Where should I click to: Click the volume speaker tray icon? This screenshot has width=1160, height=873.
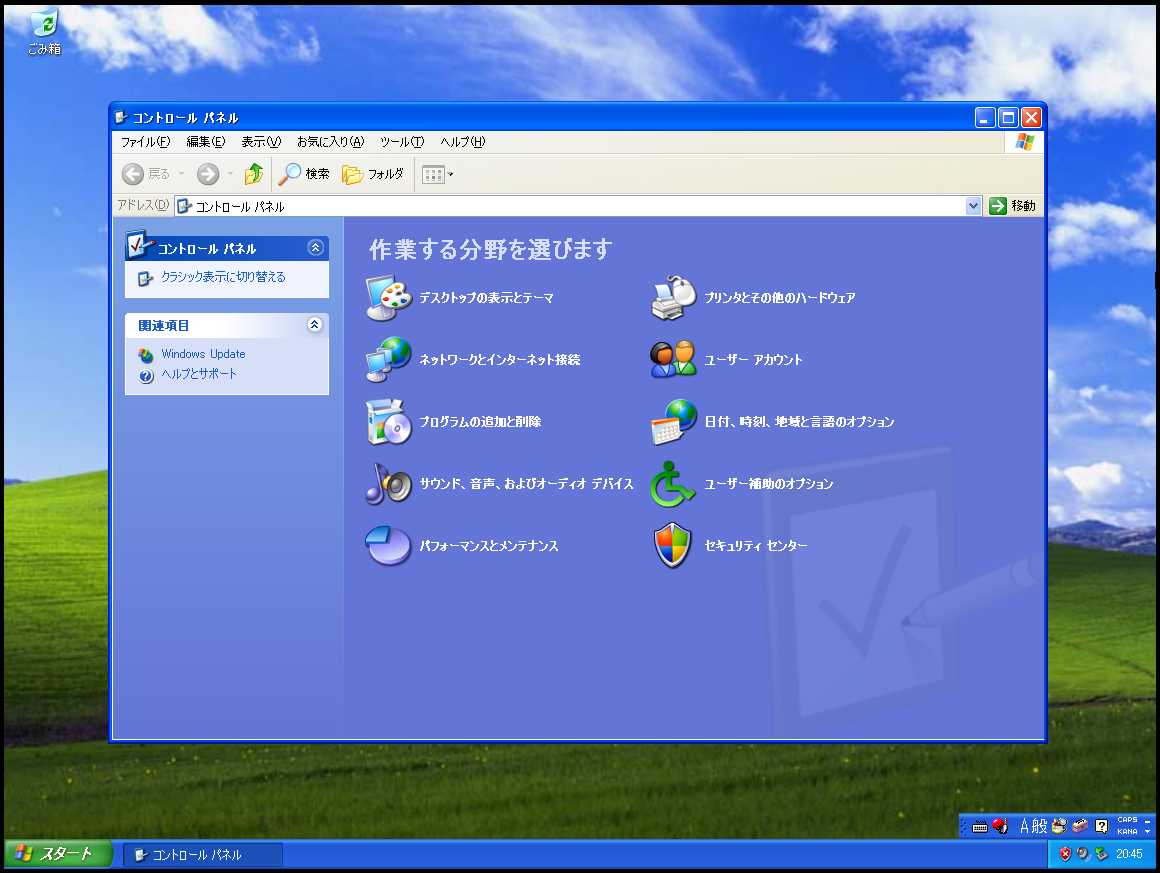pos(1083,854)
